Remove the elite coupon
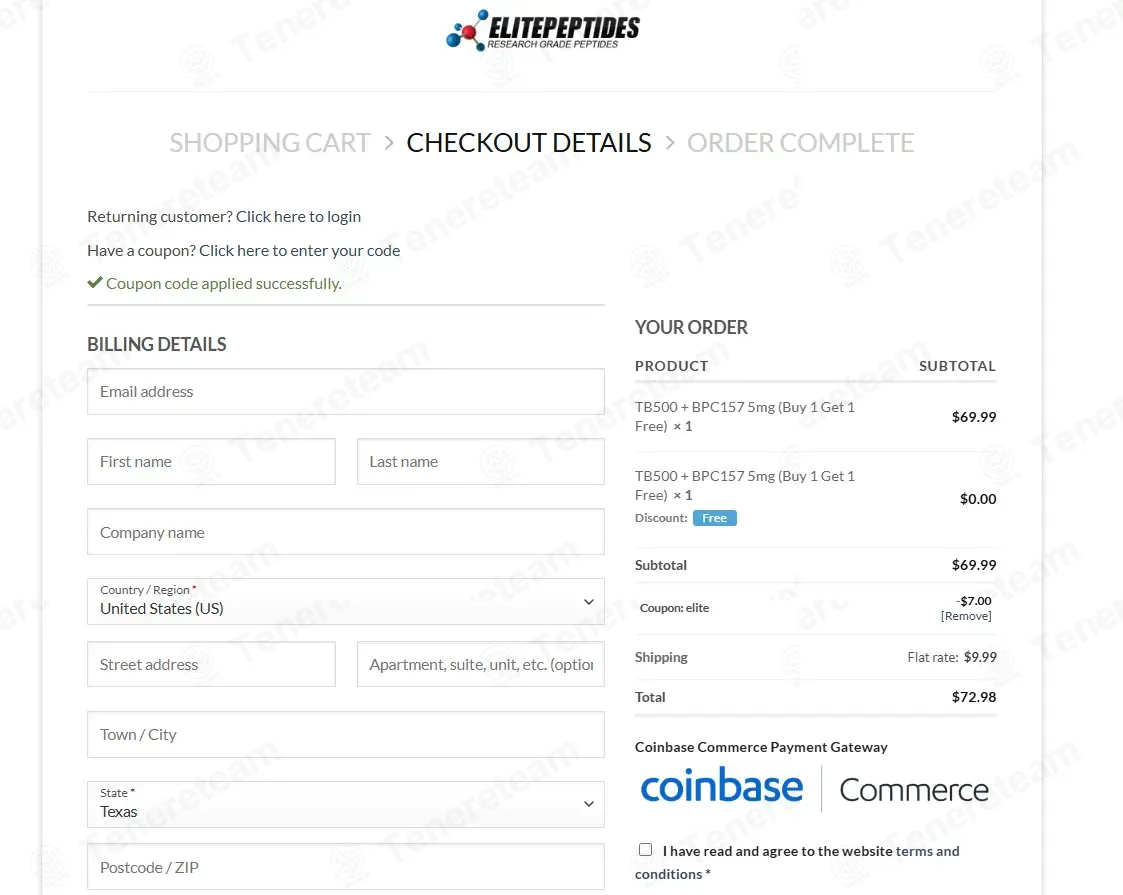Screen dimensions: 1123x895 point(966,616)
